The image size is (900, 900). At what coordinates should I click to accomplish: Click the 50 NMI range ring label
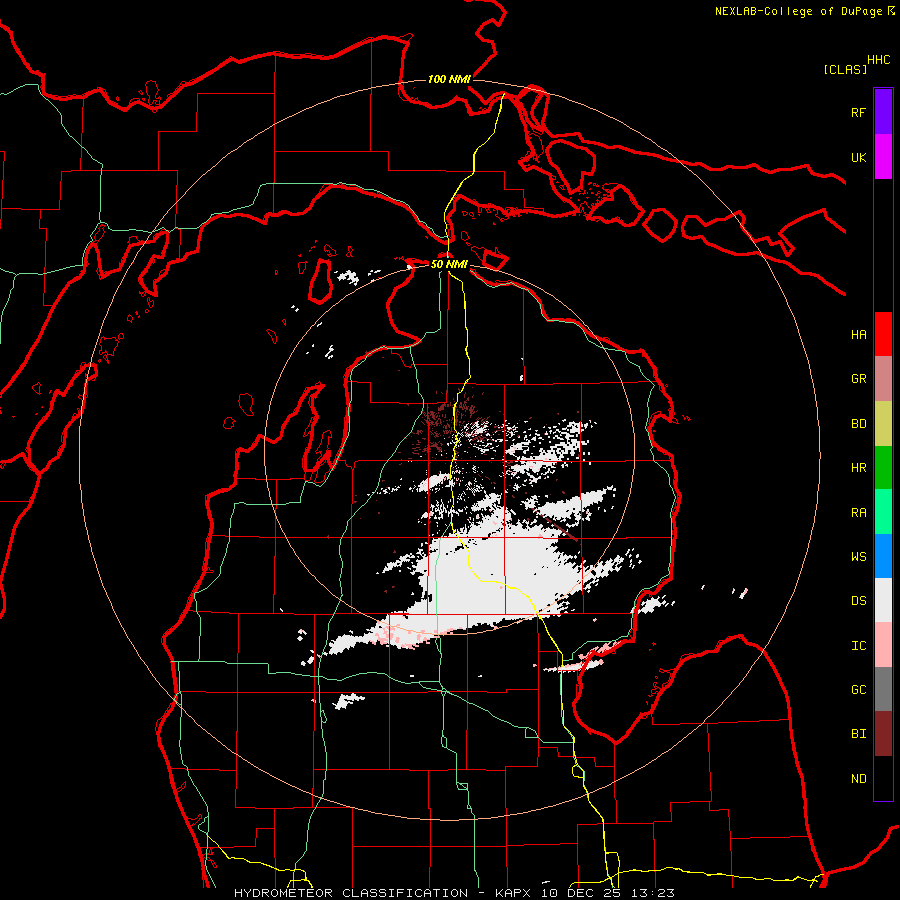point(449,264)
